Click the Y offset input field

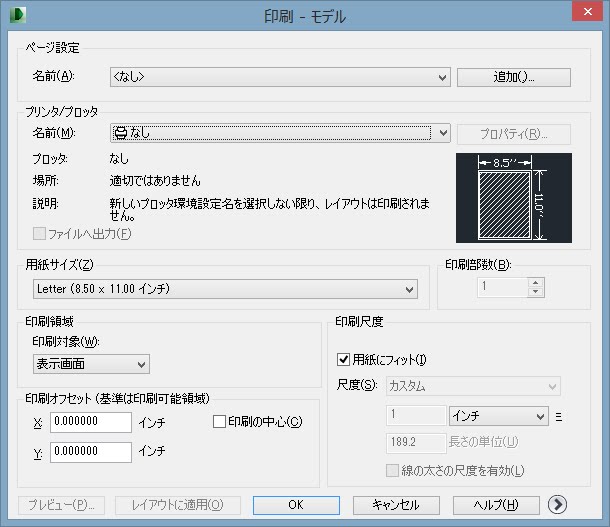point(91,452)
